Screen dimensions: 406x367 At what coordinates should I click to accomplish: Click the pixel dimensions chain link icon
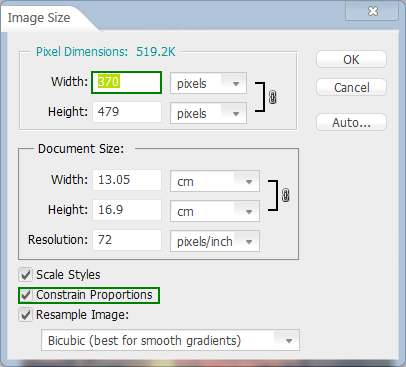(x=273, y=97)
